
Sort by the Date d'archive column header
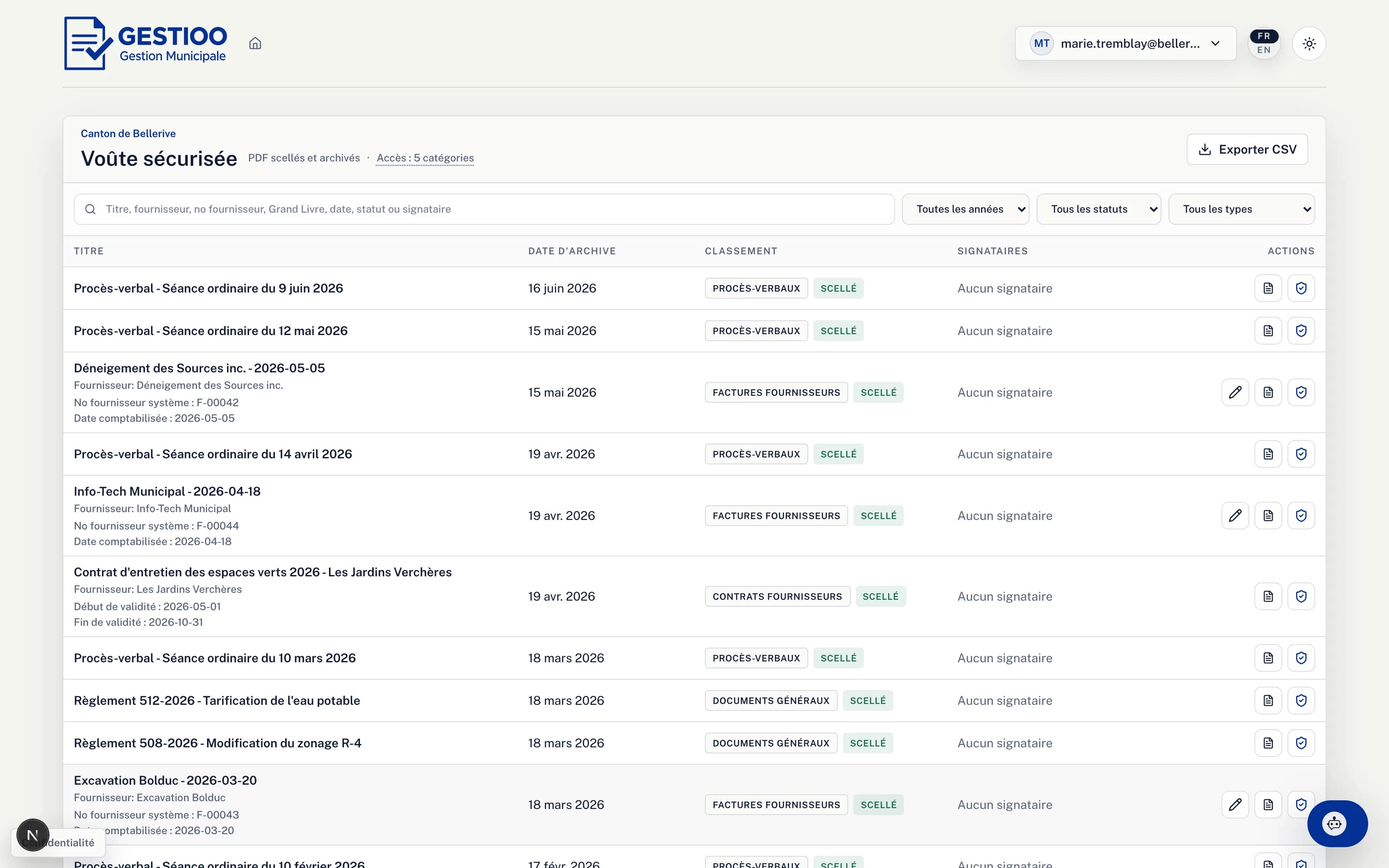pos(572,251)
